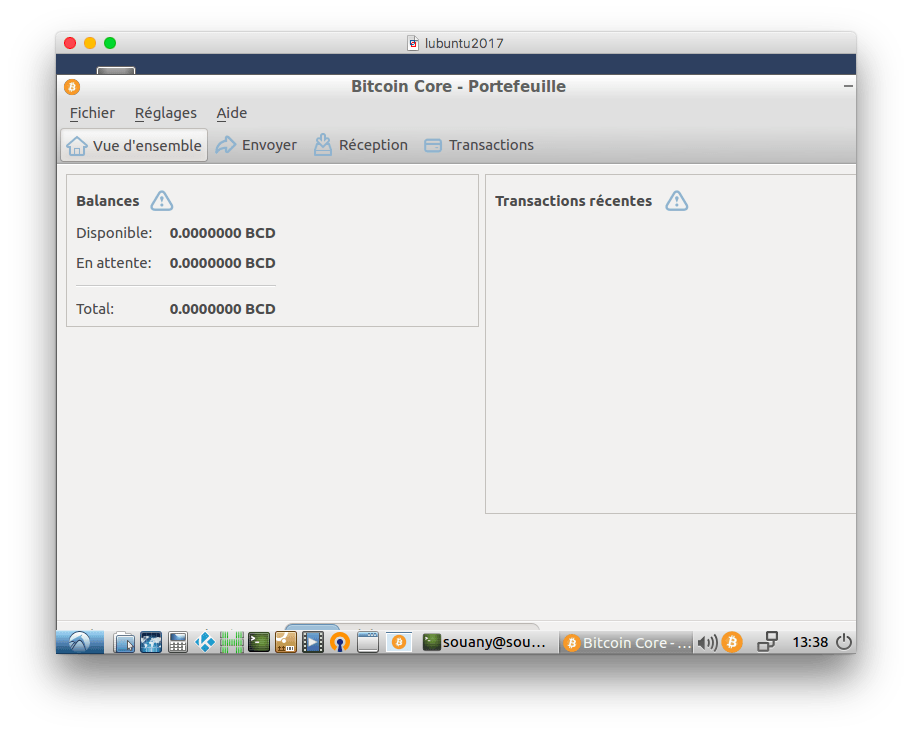Open the Fichier menu
This screenshot has height=734, width=912.
point(92,113)
